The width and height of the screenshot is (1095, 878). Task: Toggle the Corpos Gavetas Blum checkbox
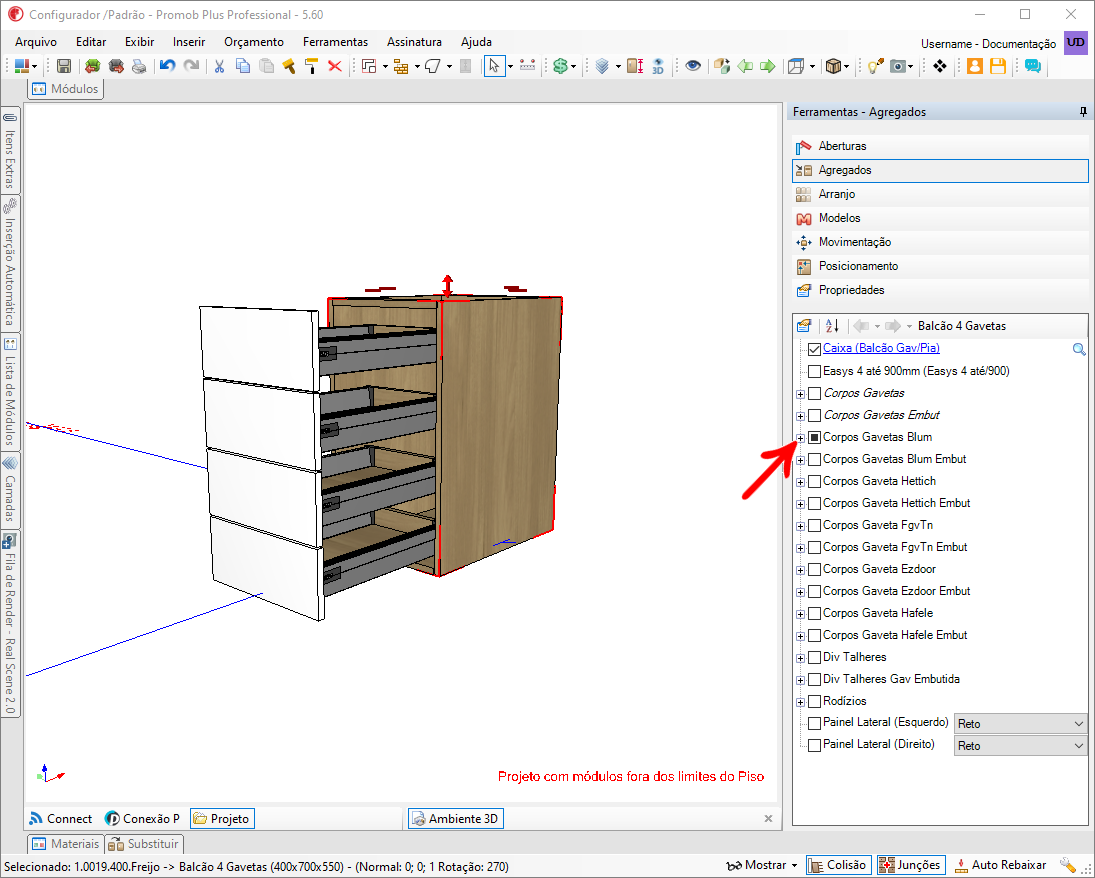(x=814, y=437)
